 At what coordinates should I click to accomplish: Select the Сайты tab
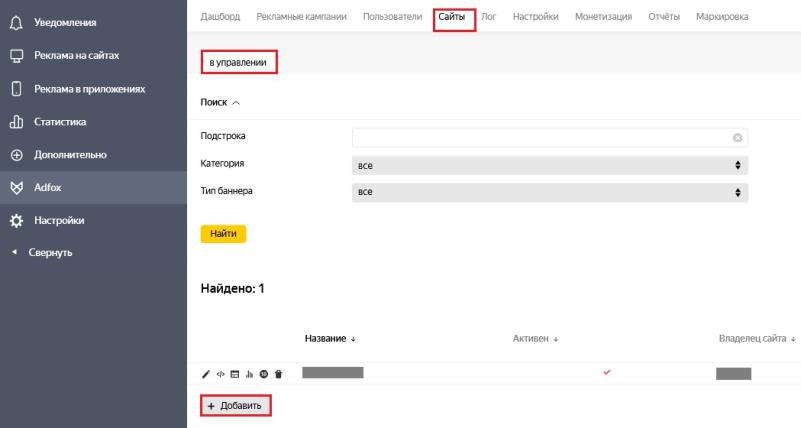[x=452, y=17]
